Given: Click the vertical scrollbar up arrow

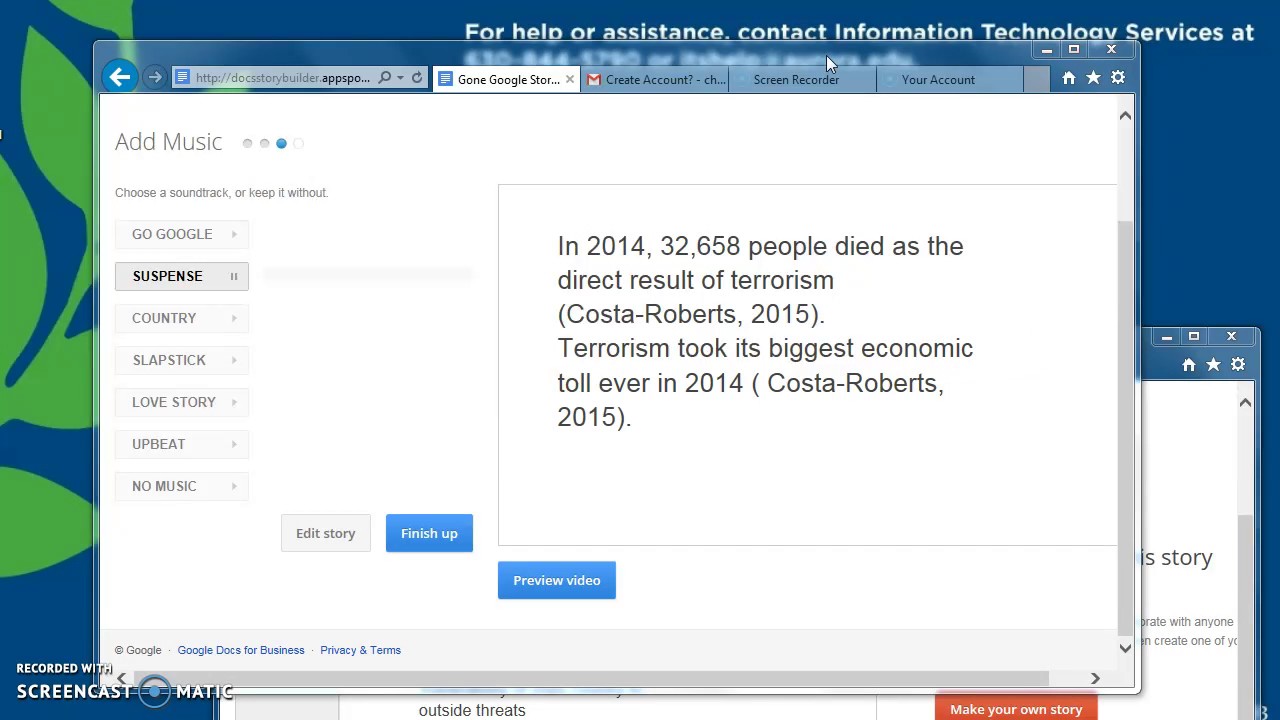Looking at the screenshot, I should tap(1125, 116).
